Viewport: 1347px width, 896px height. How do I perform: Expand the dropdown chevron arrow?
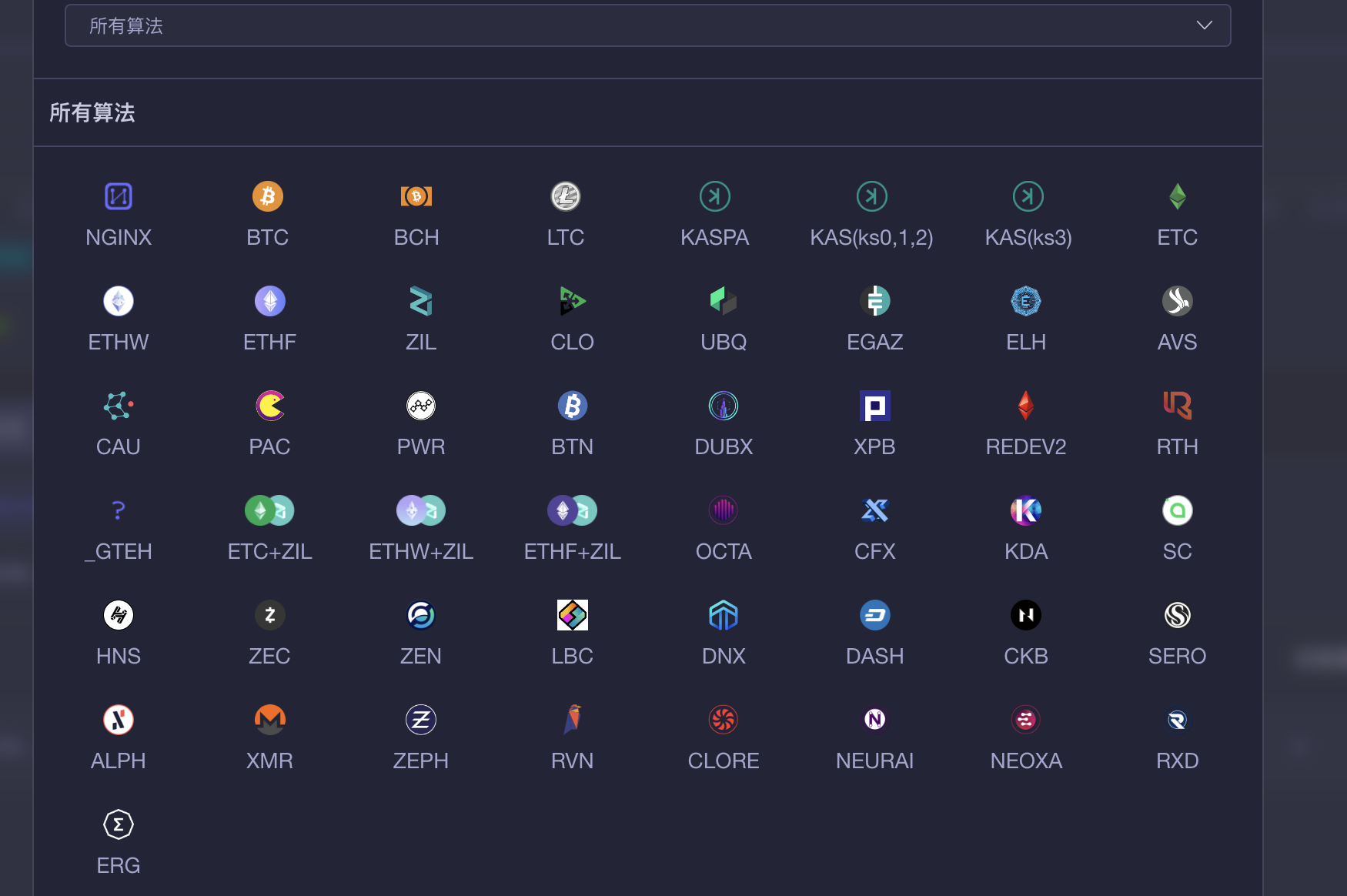(1205, 25)
